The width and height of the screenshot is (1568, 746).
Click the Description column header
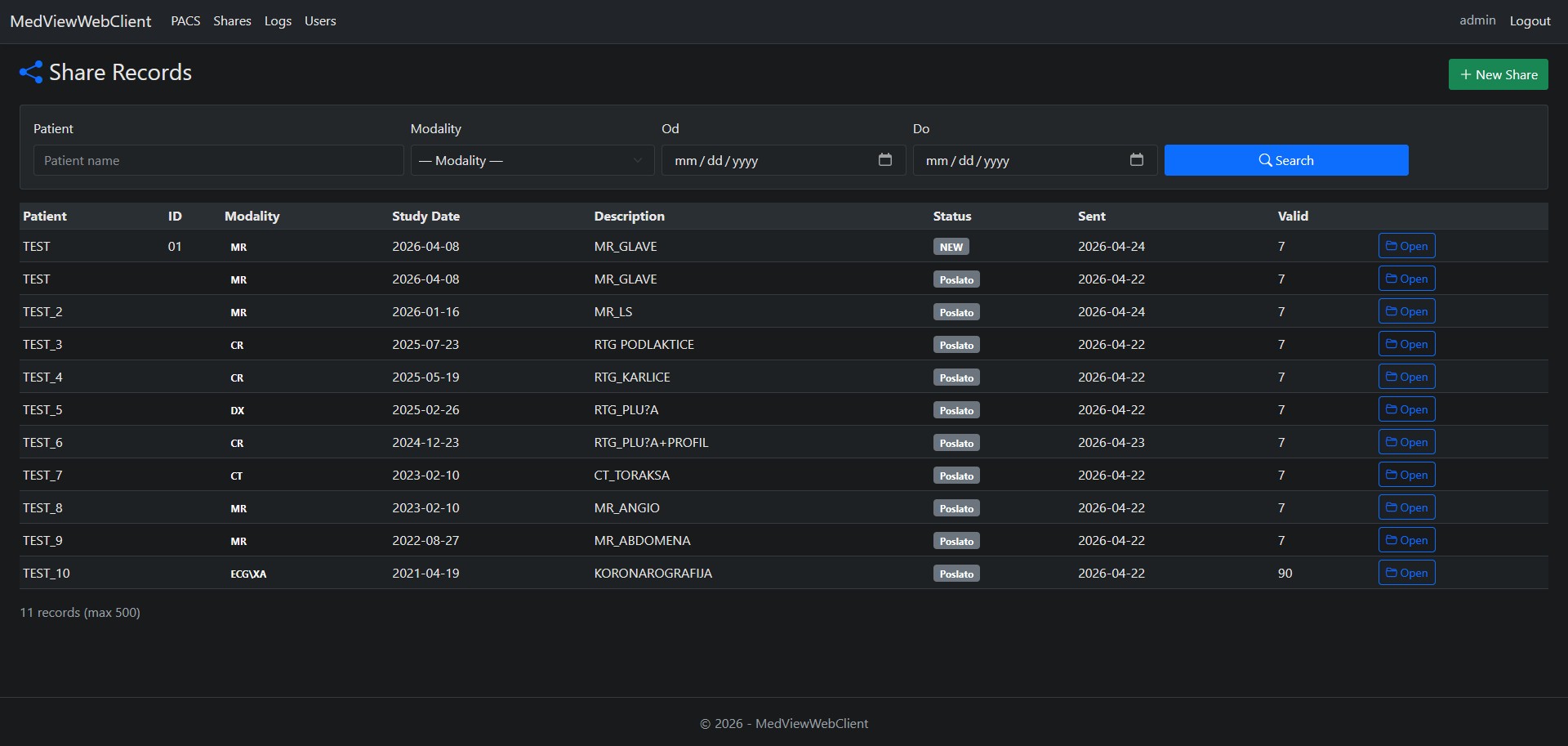[630, 216]
